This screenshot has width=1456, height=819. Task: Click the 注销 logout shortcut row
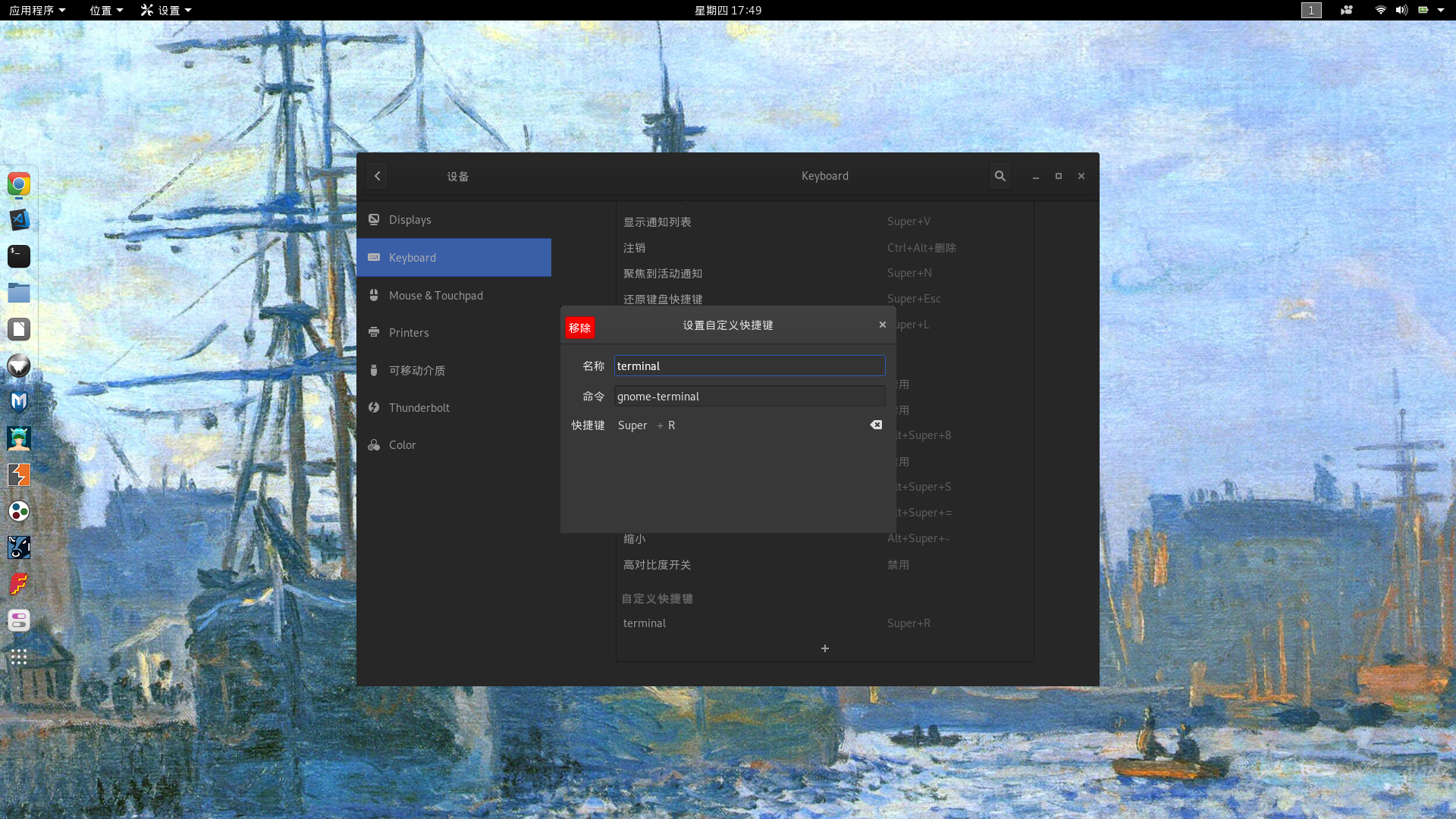coord(824,247)
